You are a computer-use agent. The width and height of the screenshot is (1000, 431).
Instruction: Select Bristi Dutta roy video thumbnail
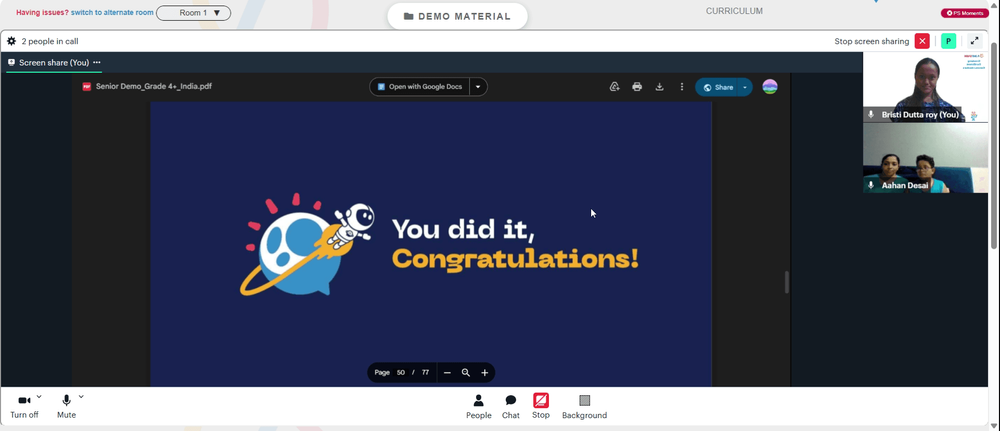(925, 87)
